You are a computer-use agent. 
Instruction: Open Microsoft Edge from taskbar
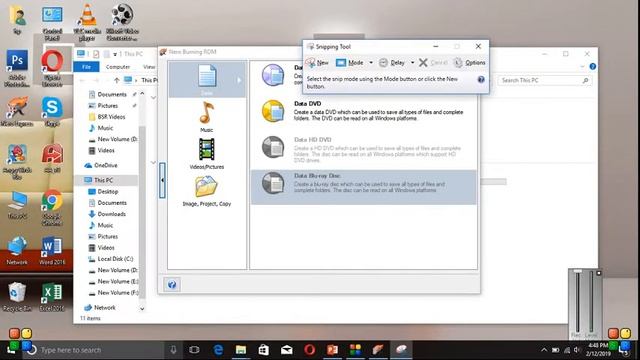(x=218, y=350)
